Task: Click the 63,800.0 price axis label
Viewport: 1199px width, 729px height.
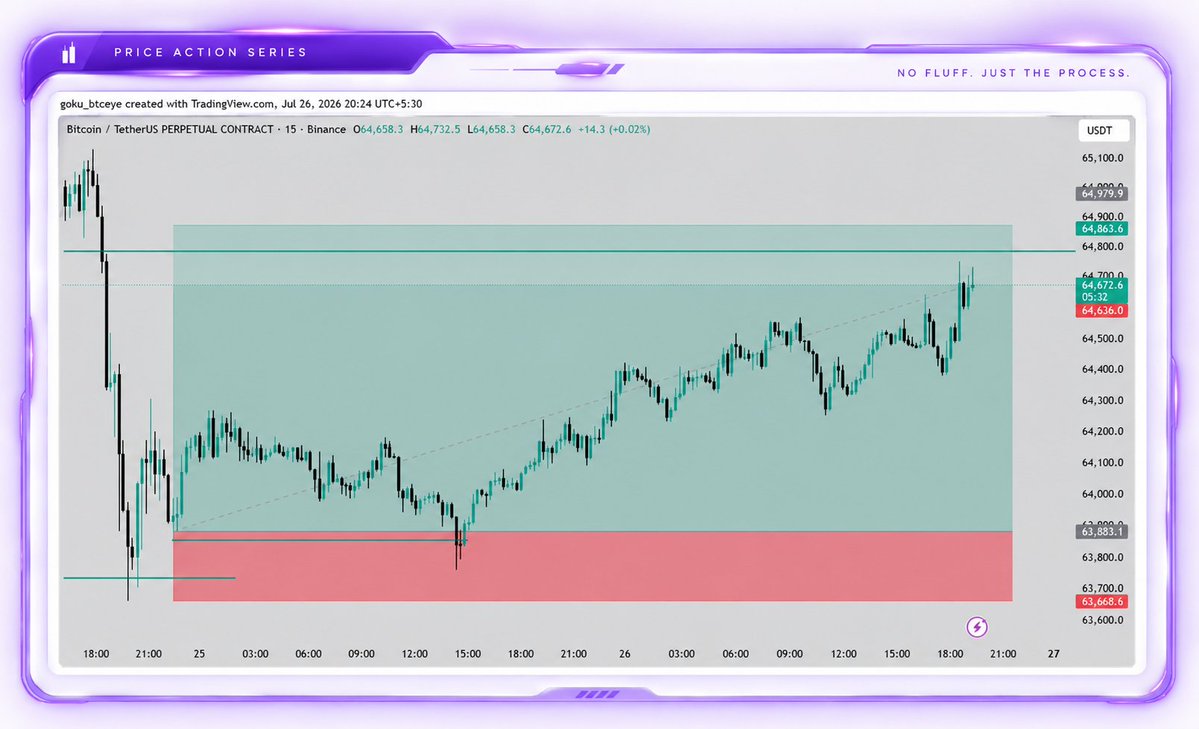Action: [1103, 558]
